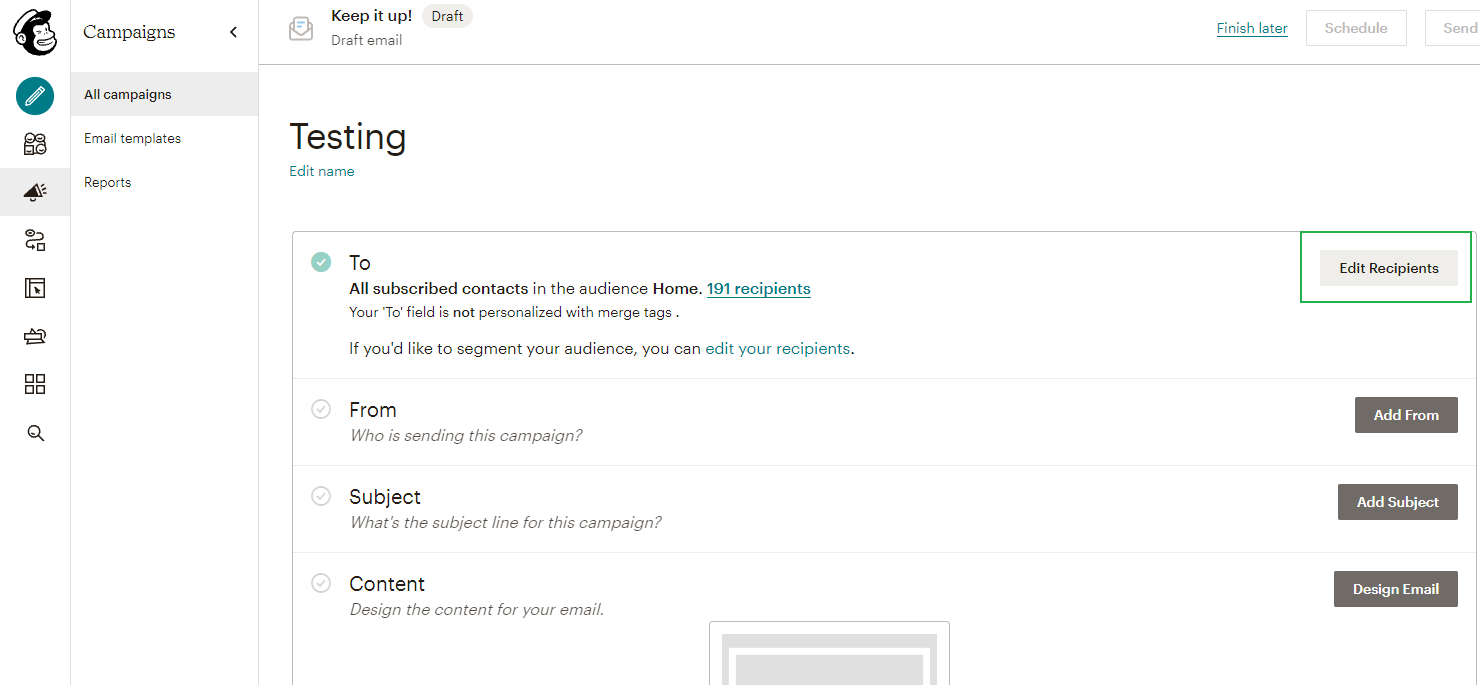Viewport: 1480px width, 685px height.
Task: Click the From section heading
Action: [373, 410]
